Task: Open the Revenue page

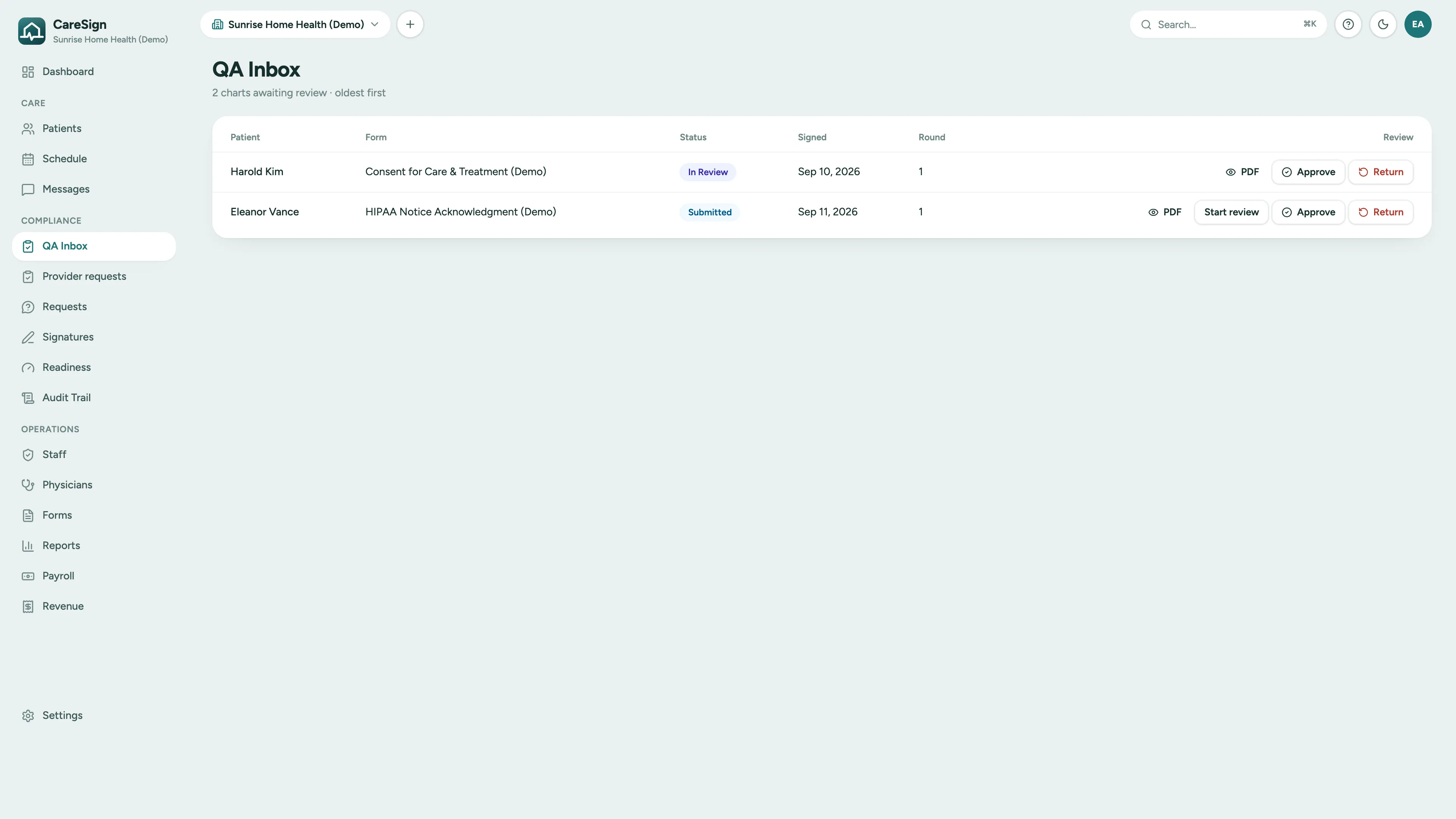Action: tap(94, 607)
